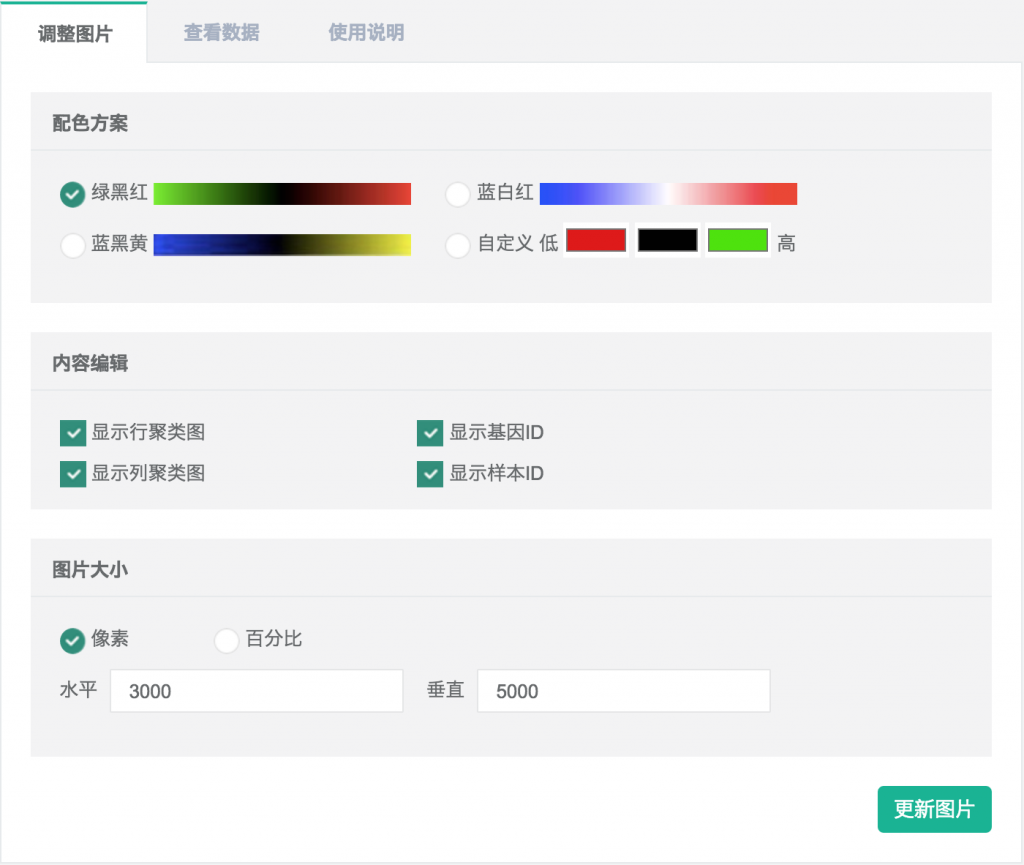Disable the 显示样本ID checkbox

tap(430, 474)
